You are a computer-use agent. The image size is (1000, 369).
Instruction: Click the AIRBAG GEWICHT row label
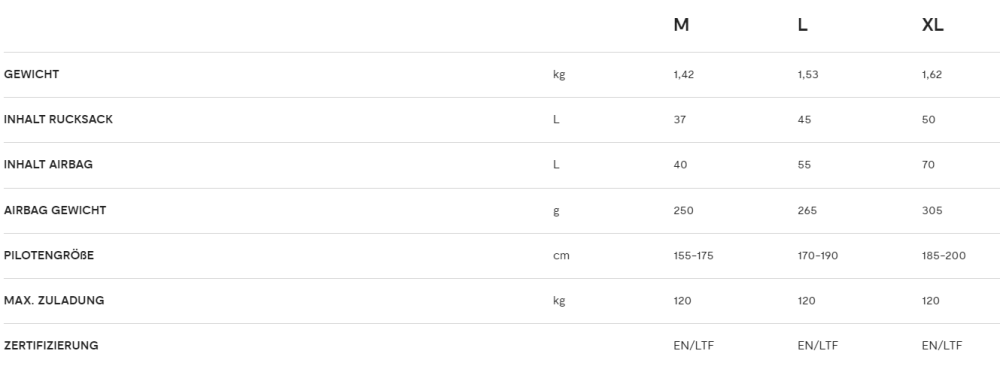pos(55,210)
